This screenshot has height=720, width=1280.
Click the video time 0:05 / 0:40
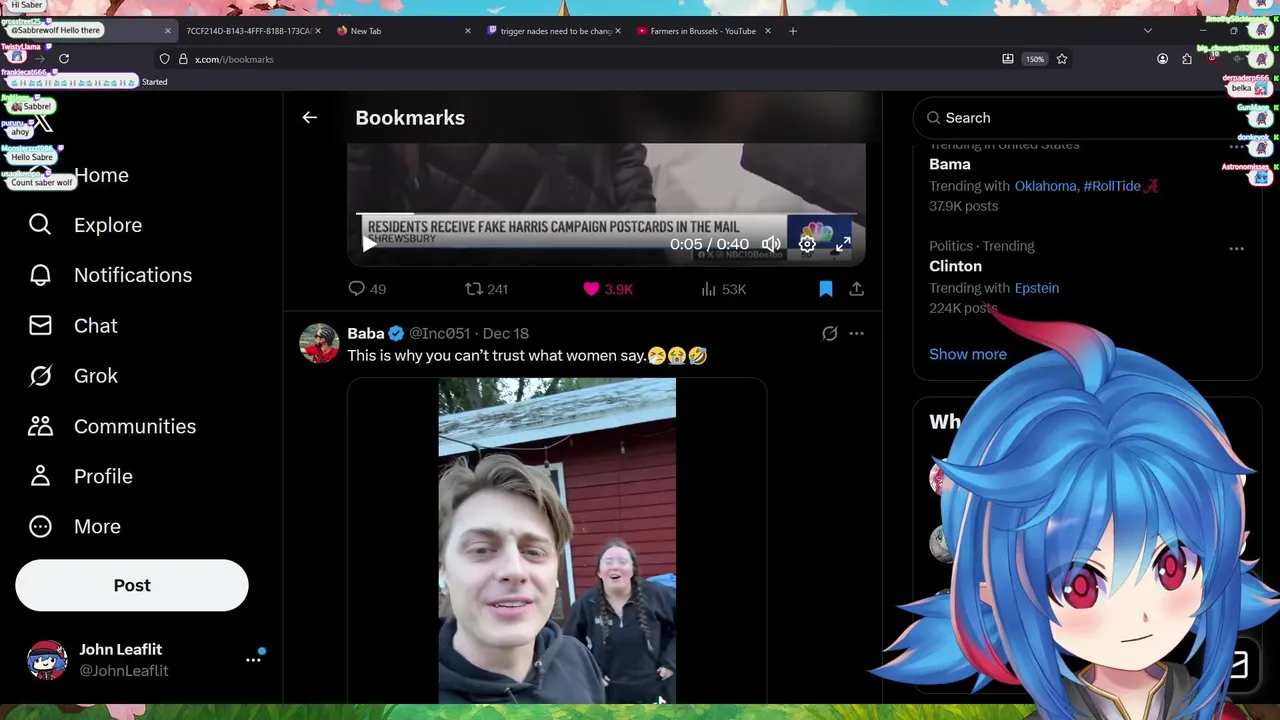point(709,244)
